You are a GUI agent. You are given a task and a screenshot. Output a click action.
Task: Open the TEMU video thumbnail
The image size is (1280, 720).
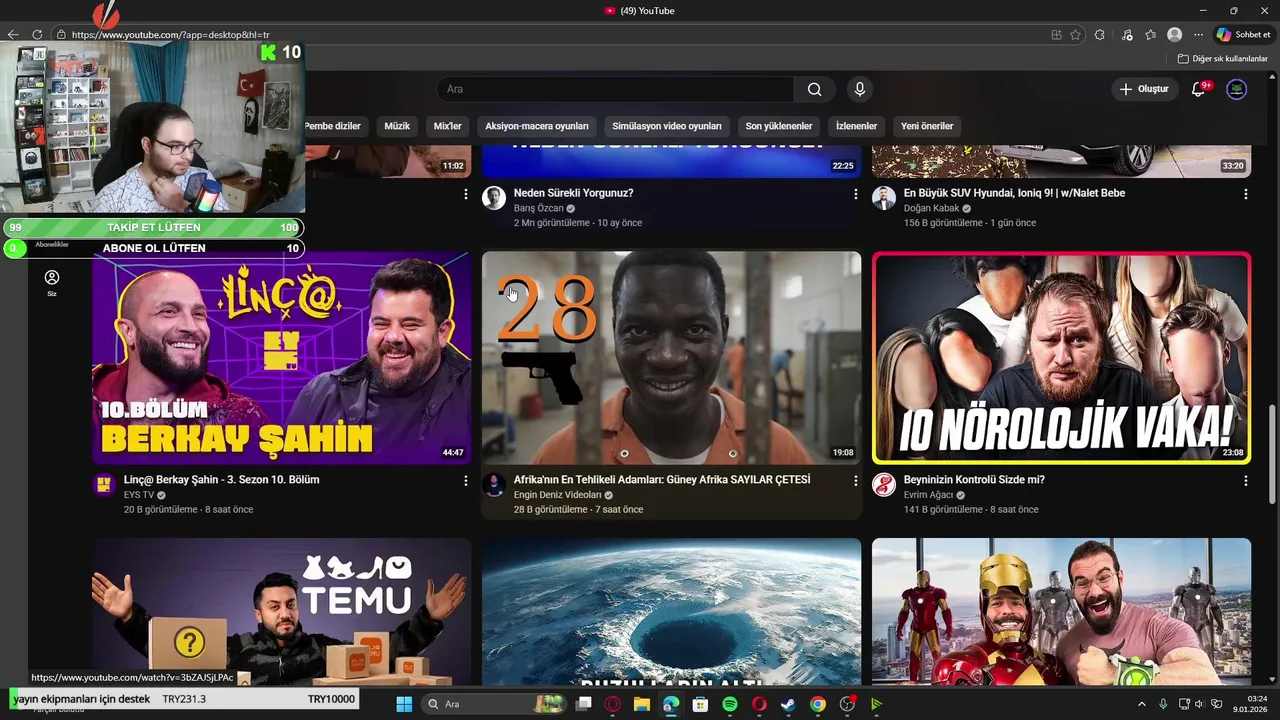click(281, 612)
